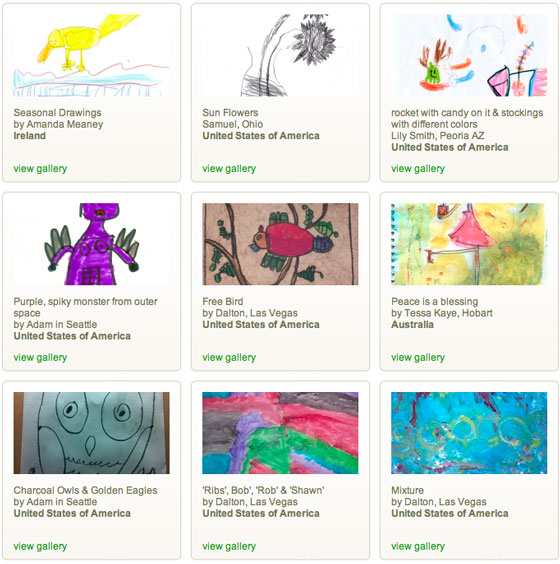
Task: Click the Sun Flowers pencil sketch thumbnail
Action: [x=280, y=55]
